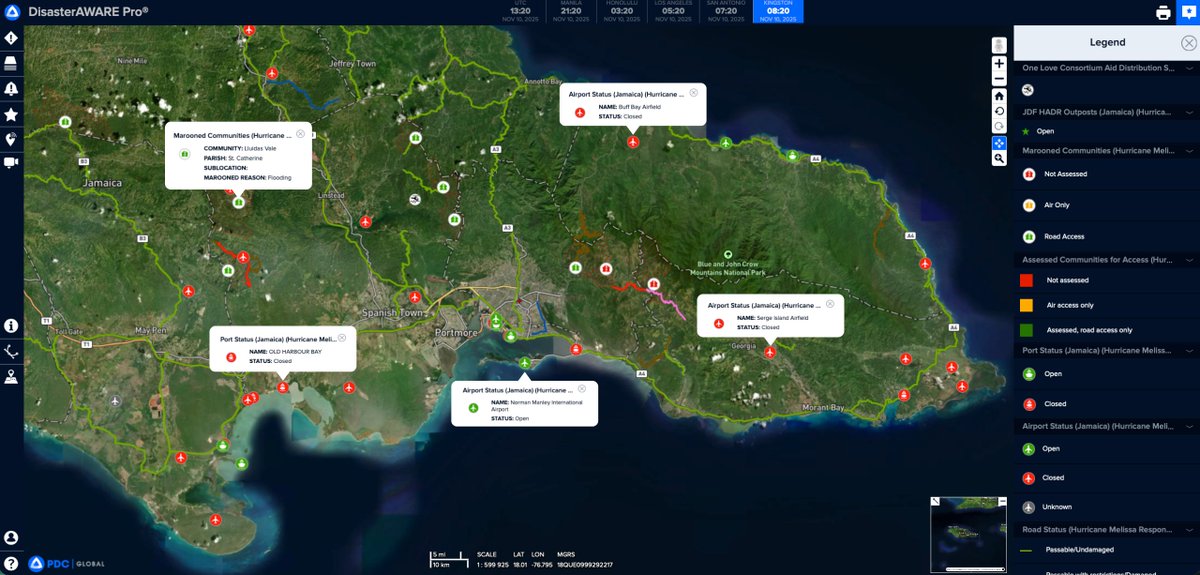Click Blue and John Crow Mountains park marker

(x=729, y=255)
